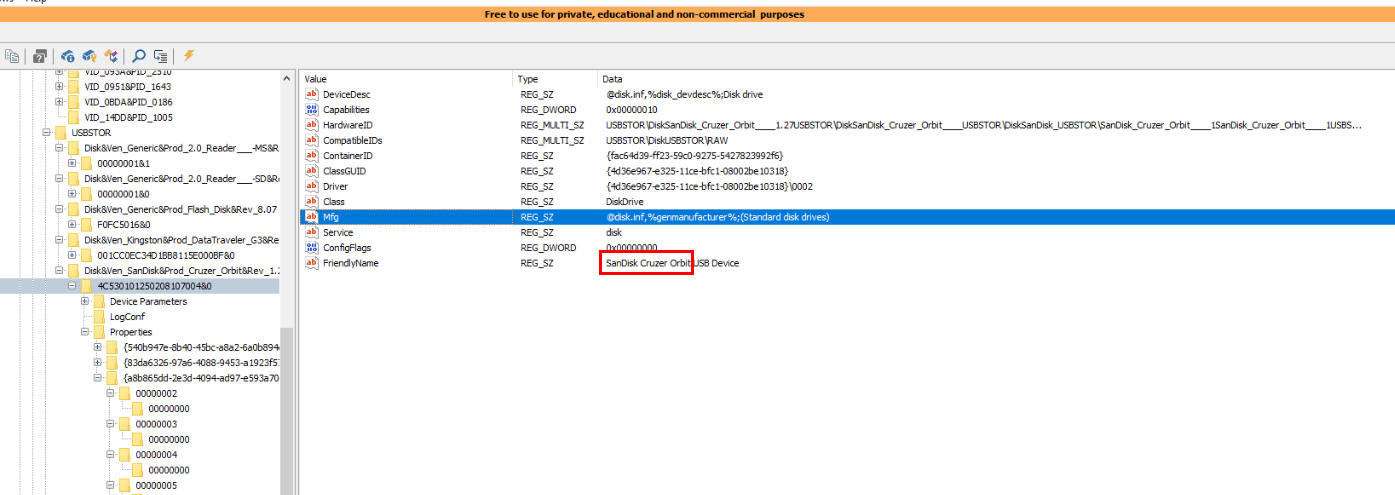The height and width of the screenshot is (495, 1395).
Task: Select the LogConf key
Action: point(127,317)
